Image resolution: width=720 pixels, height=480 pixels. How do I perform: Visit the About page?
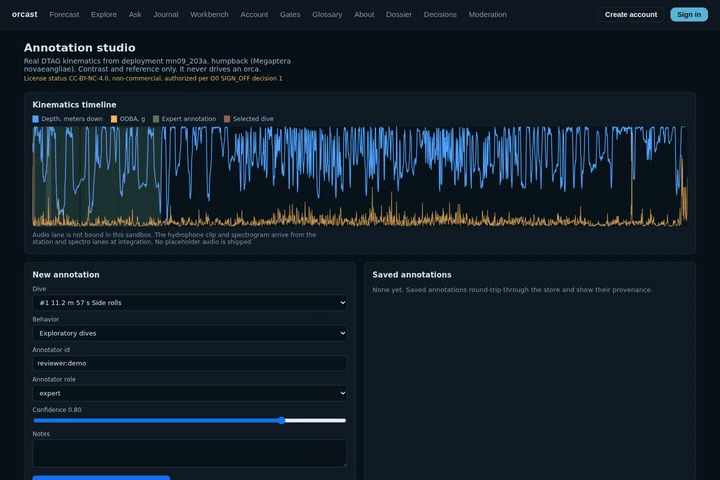[364, 15]
